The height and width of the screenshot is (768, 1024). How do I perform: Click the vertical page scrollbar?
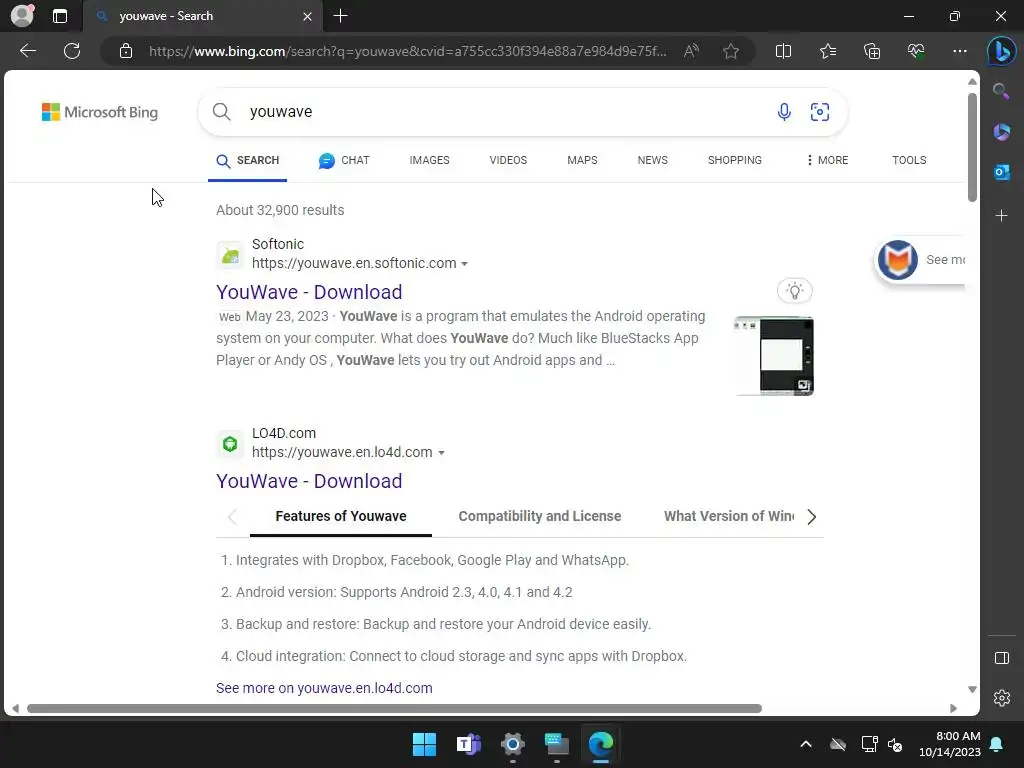point(972,147)
